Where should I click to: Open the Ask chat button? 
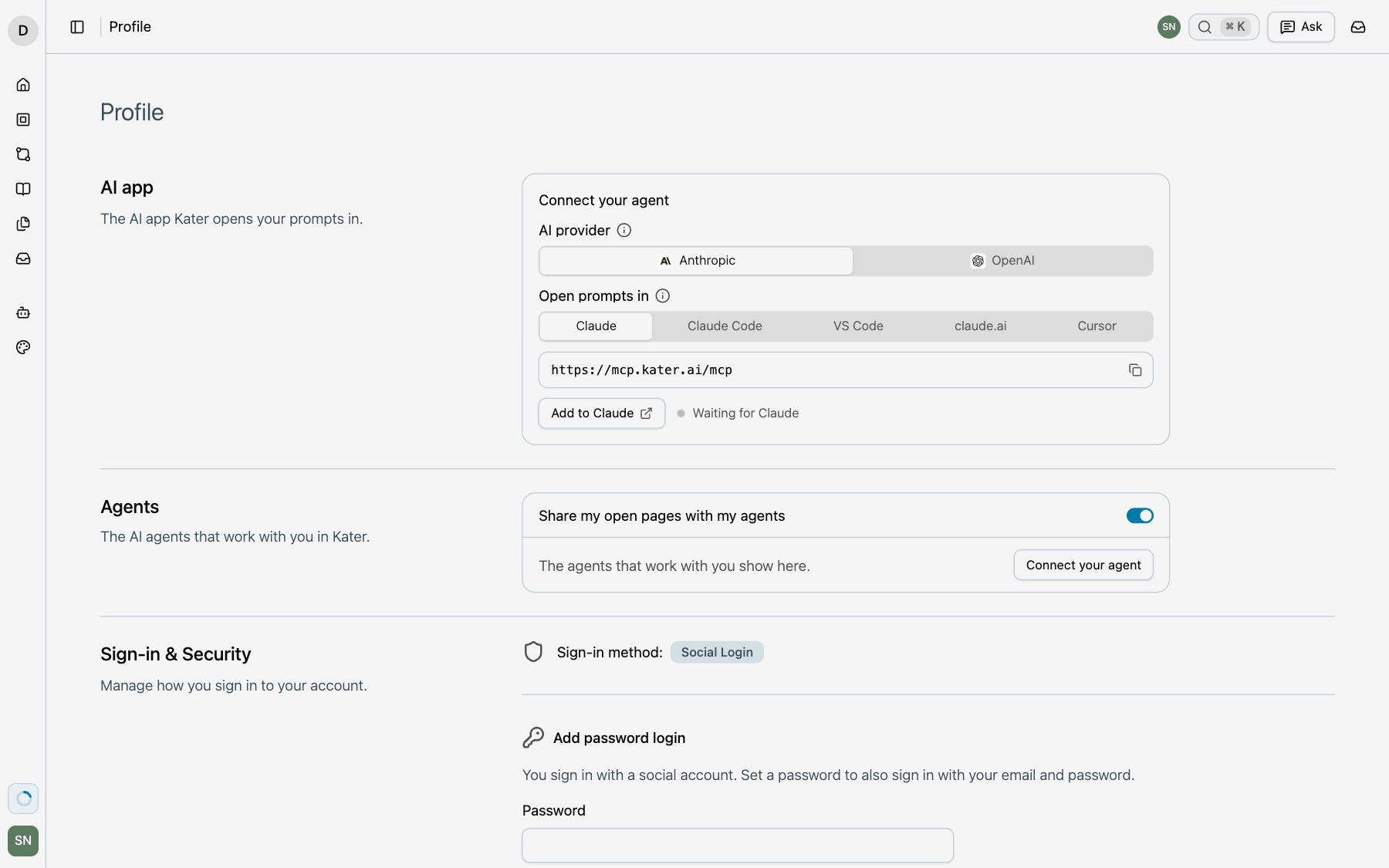pyautogui.click(x=1301, y=27)
